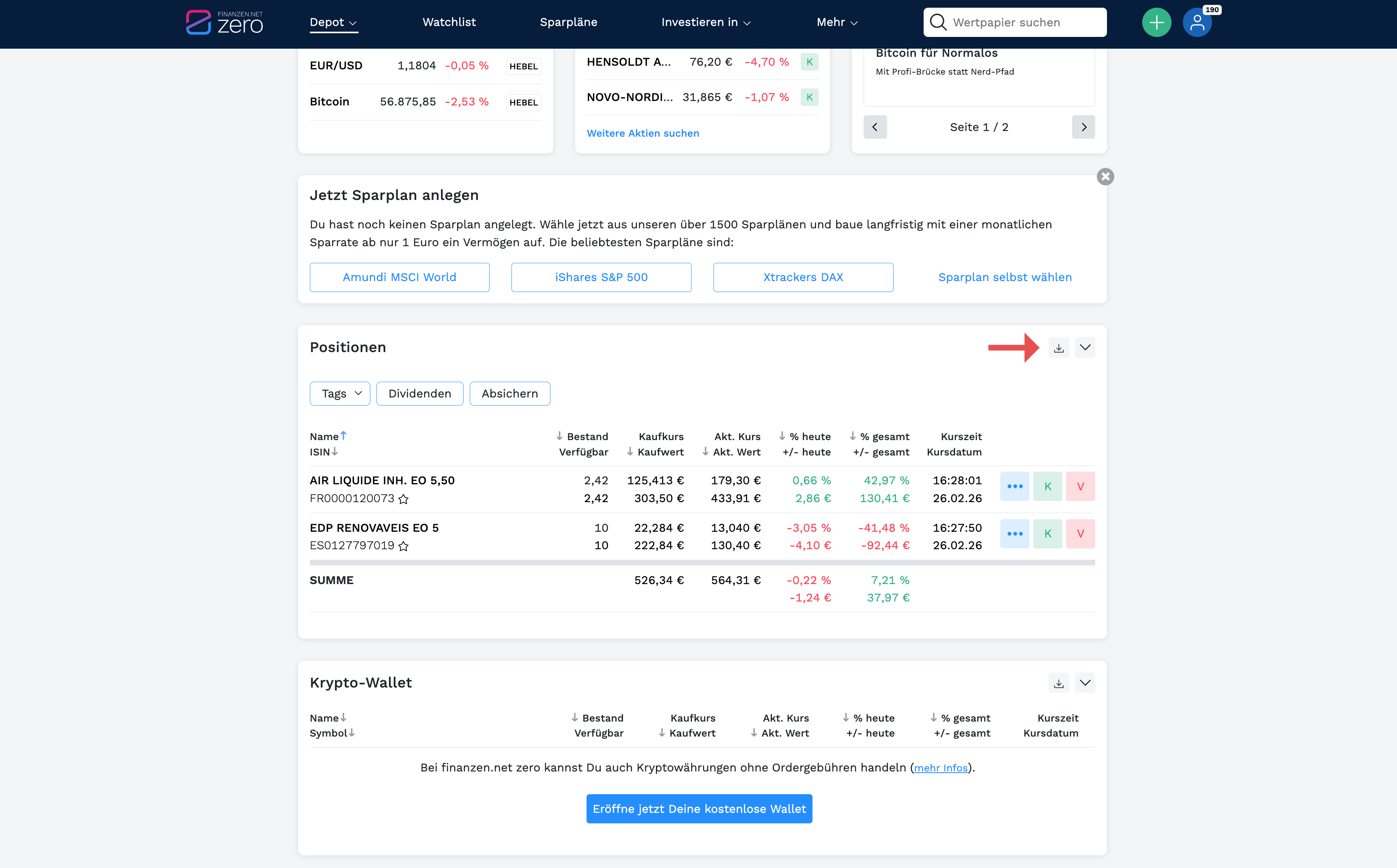
Task: Sell EDP RENOVAVEIS with the V button
Action: click(x=1080, y=534)
